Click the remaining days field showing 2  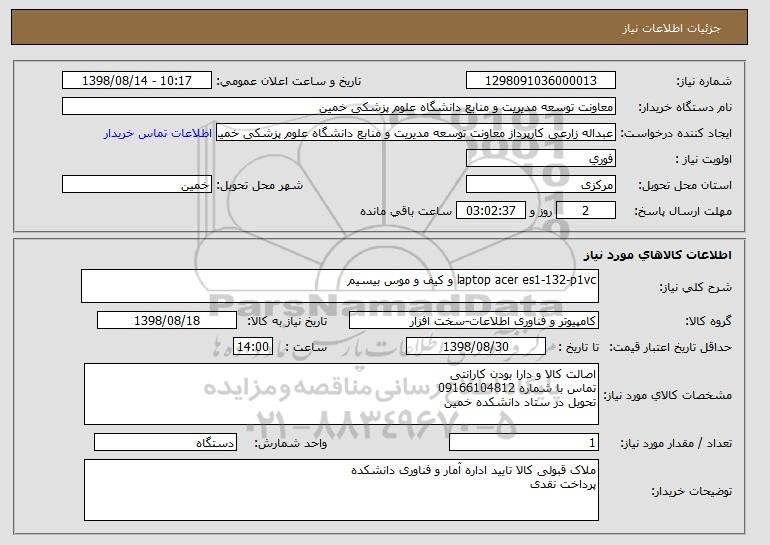click(585, 211)
